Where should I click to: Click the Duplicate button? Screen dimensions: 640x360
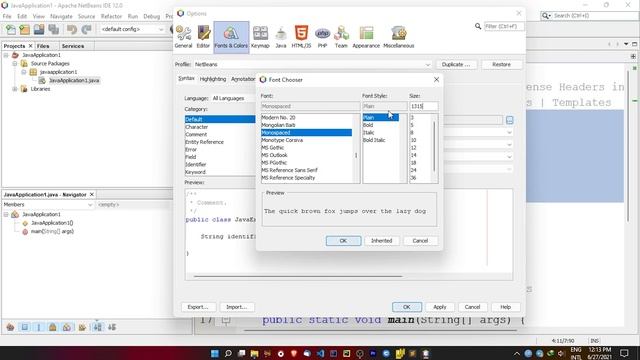[456, 64]
